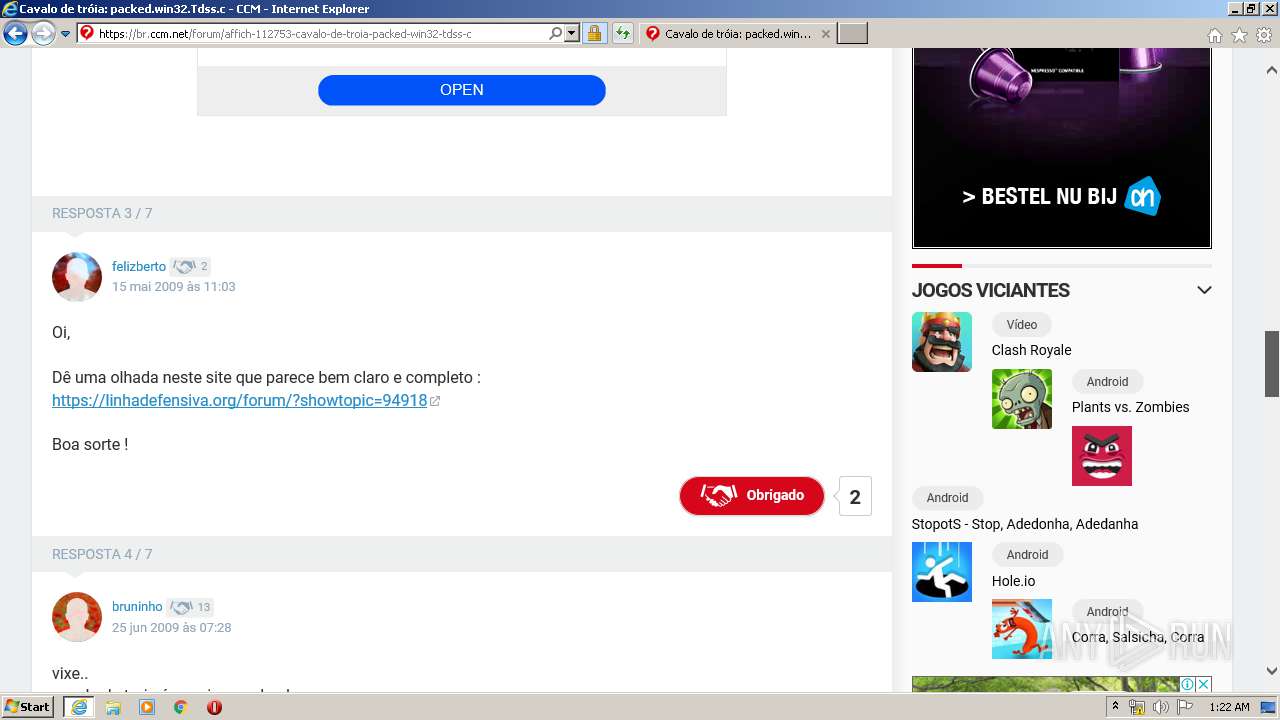Screen dimensions: 1280x720
Task: Click the vertical scrollbar thumb
Action: [x=1272, y=363]
